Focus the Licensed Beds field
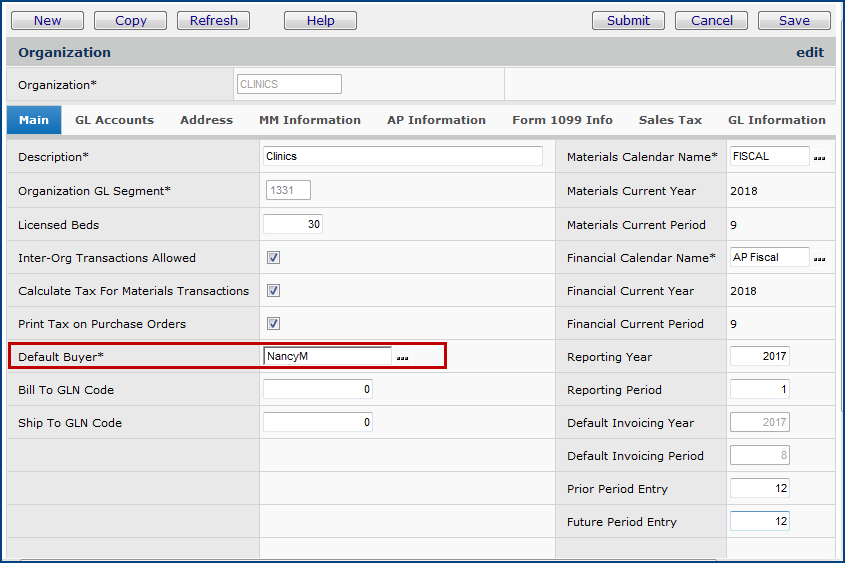Screen dimensions: 845x563 (x=292, y=225)
